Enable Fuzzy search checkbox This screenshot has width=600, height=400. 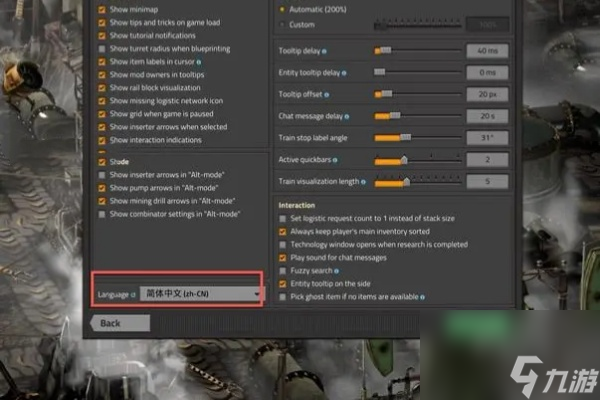282,271
